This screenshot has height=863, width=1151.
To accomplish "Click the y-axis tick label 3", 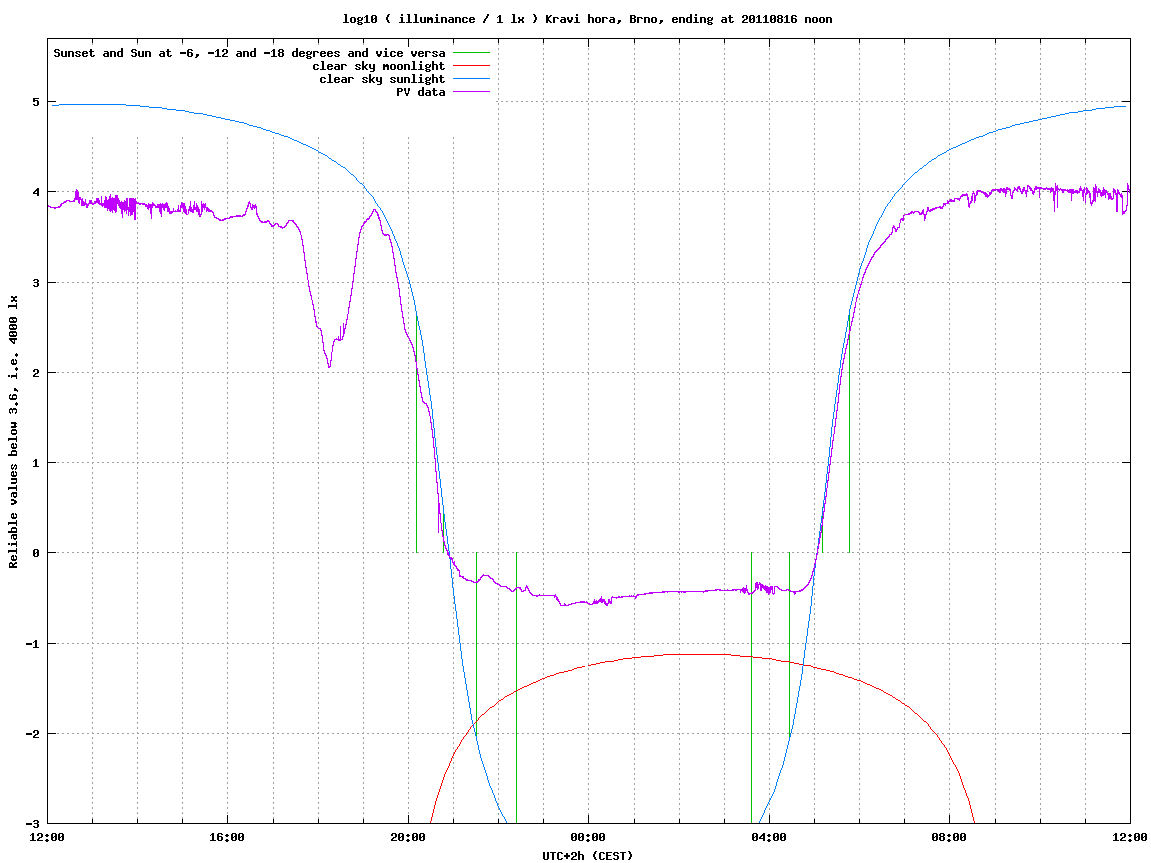I will pos(35,283).
